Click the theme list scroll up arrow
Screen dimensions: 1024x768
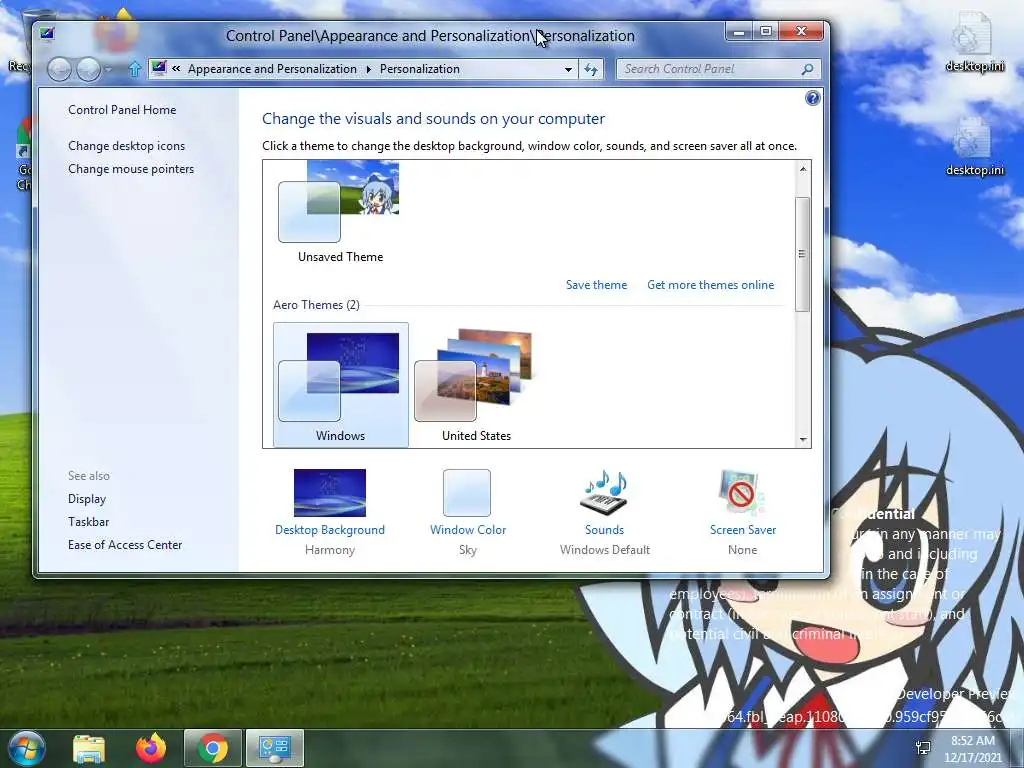[x=803, y=169]
